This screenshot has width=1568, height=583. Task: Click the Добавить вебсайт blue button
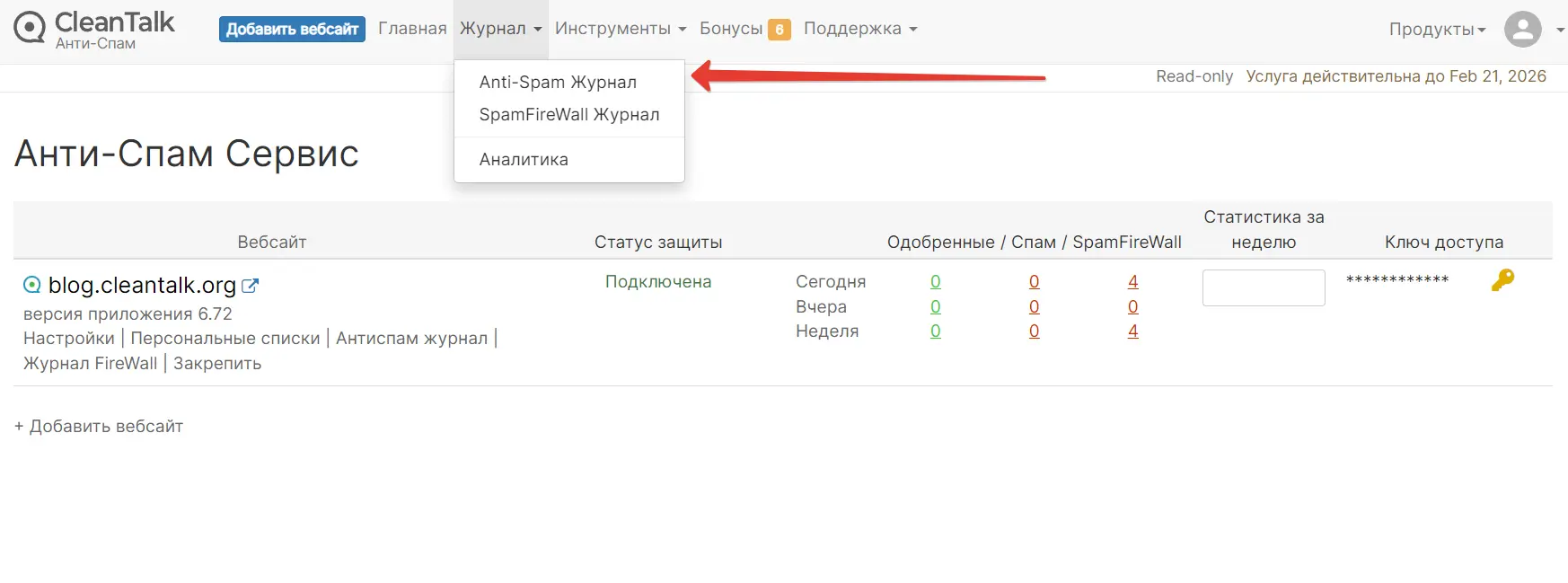point(292,29)
